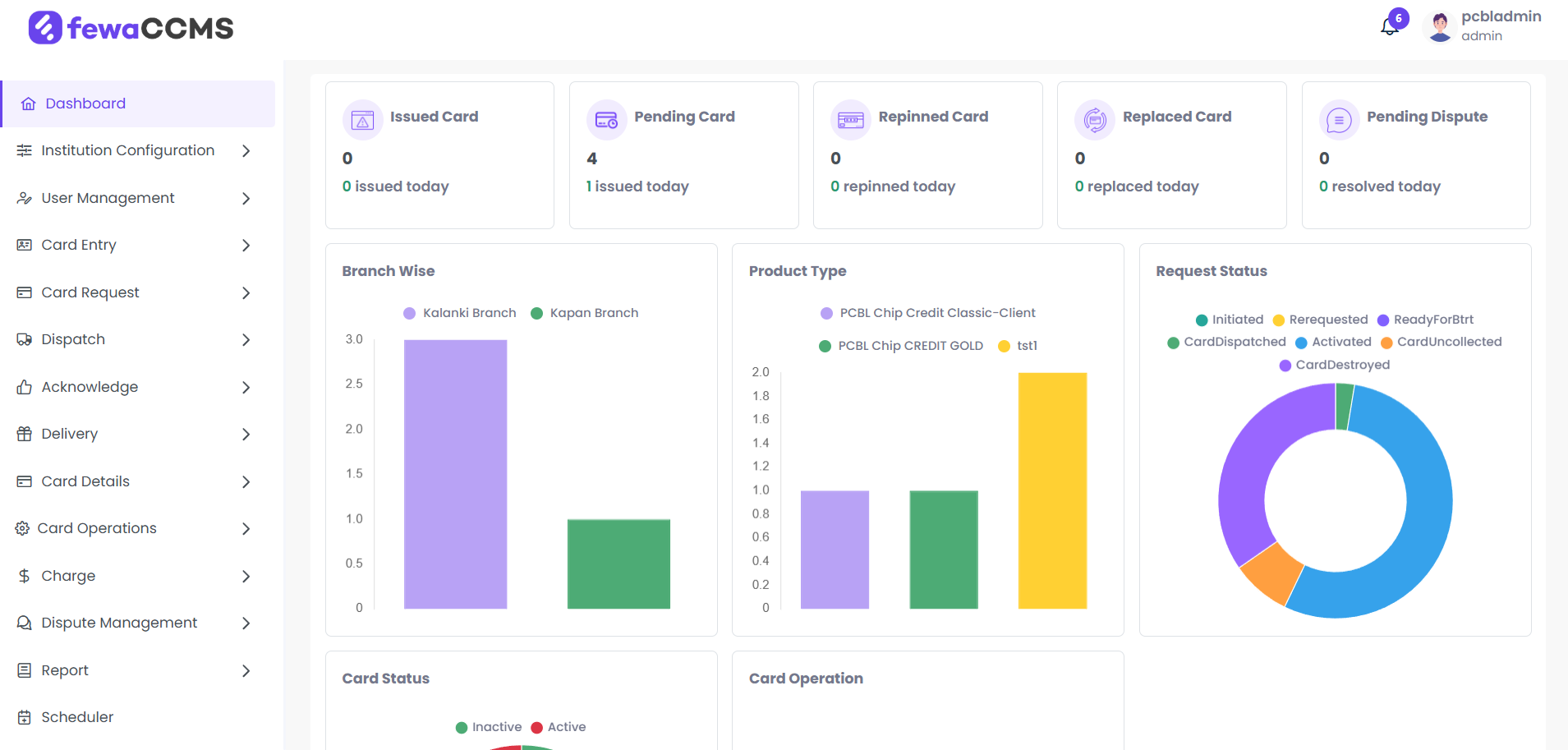Click '0 replaced today' text
The width and height of the screenshot is (1568, 750).
point(1137,186)
